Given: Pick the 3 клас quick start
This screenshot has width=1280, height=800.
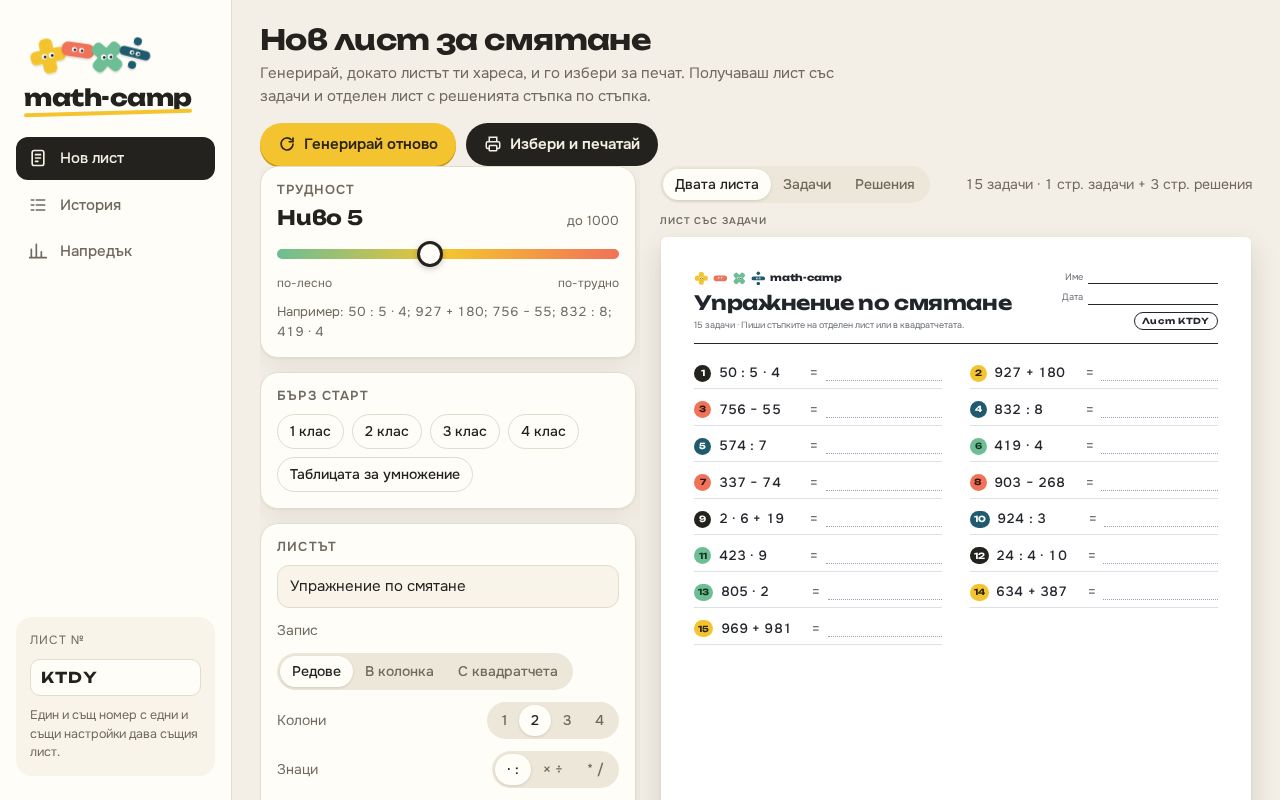Looking at the screenshot, I should click(x=465, y=431).
